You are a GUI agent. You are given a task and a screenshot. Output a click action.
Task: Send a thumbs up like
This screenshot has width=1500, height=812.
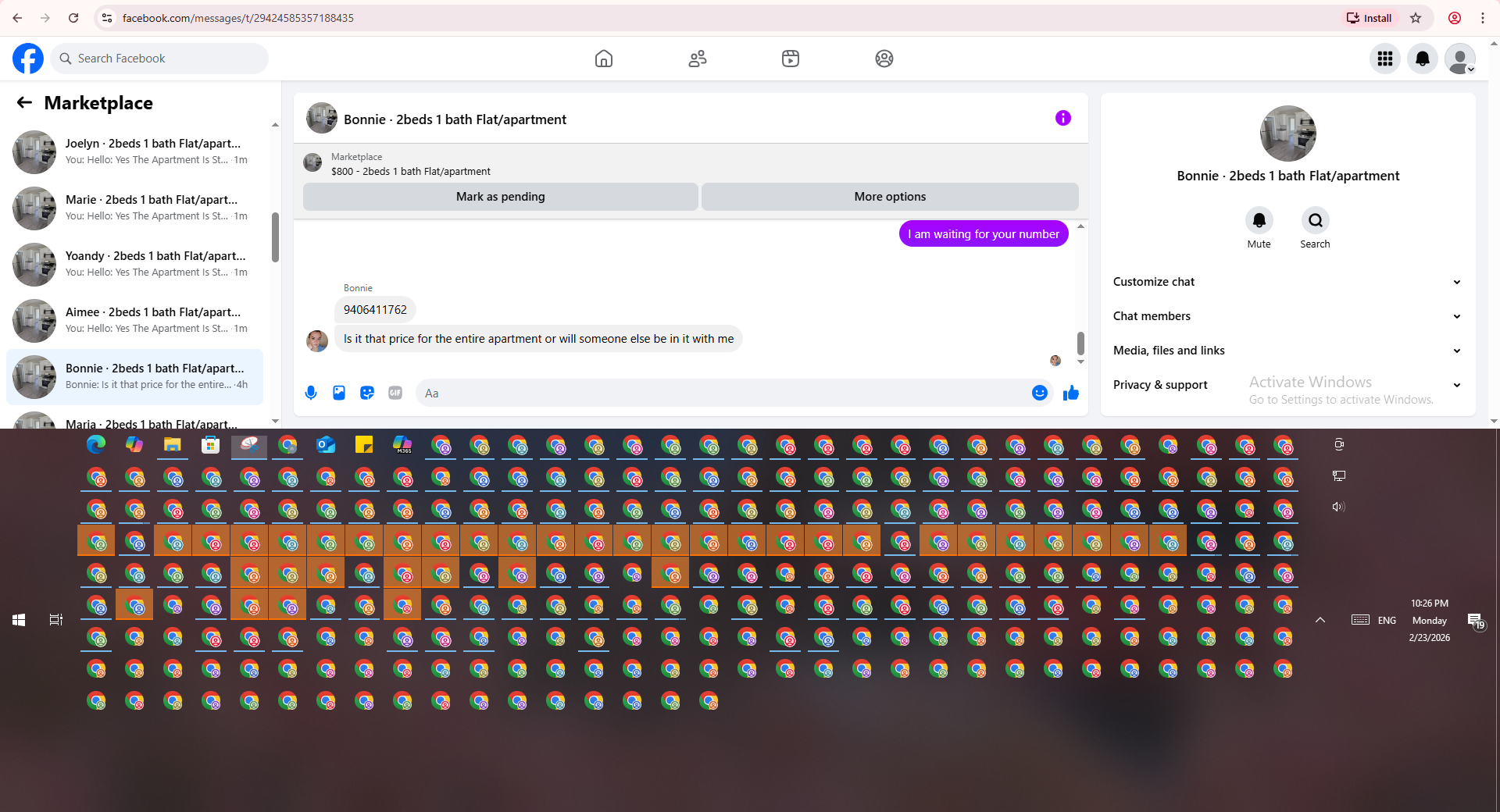[x=1071, y=393]
